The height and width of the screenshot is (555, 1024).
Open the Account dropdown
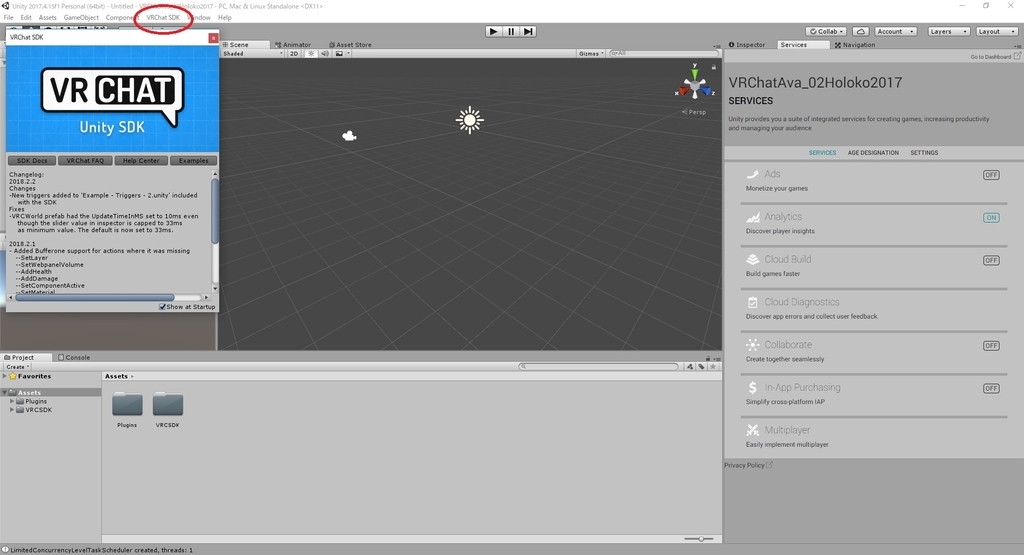(x=895, y=31)
